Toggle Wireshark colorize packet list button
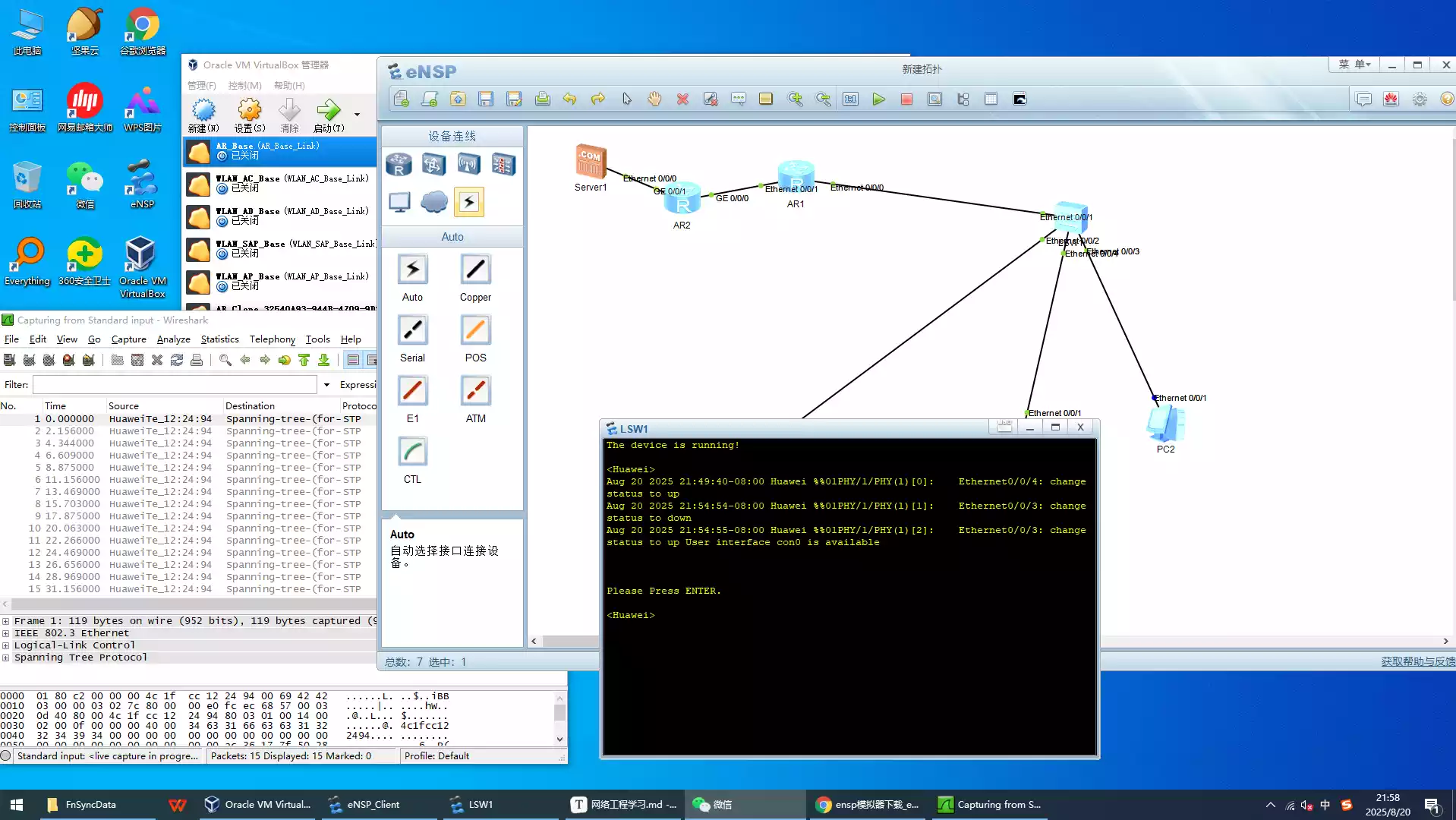The image size is (1456, 820). [353, 360]
